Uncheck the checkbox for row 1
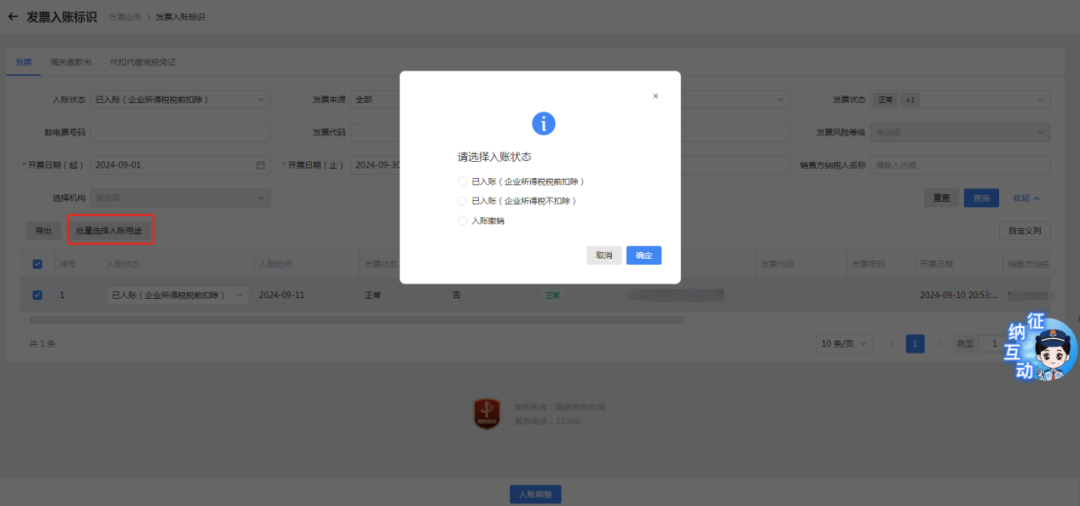Screen dimensions: 1080x506 coord(37,295)
